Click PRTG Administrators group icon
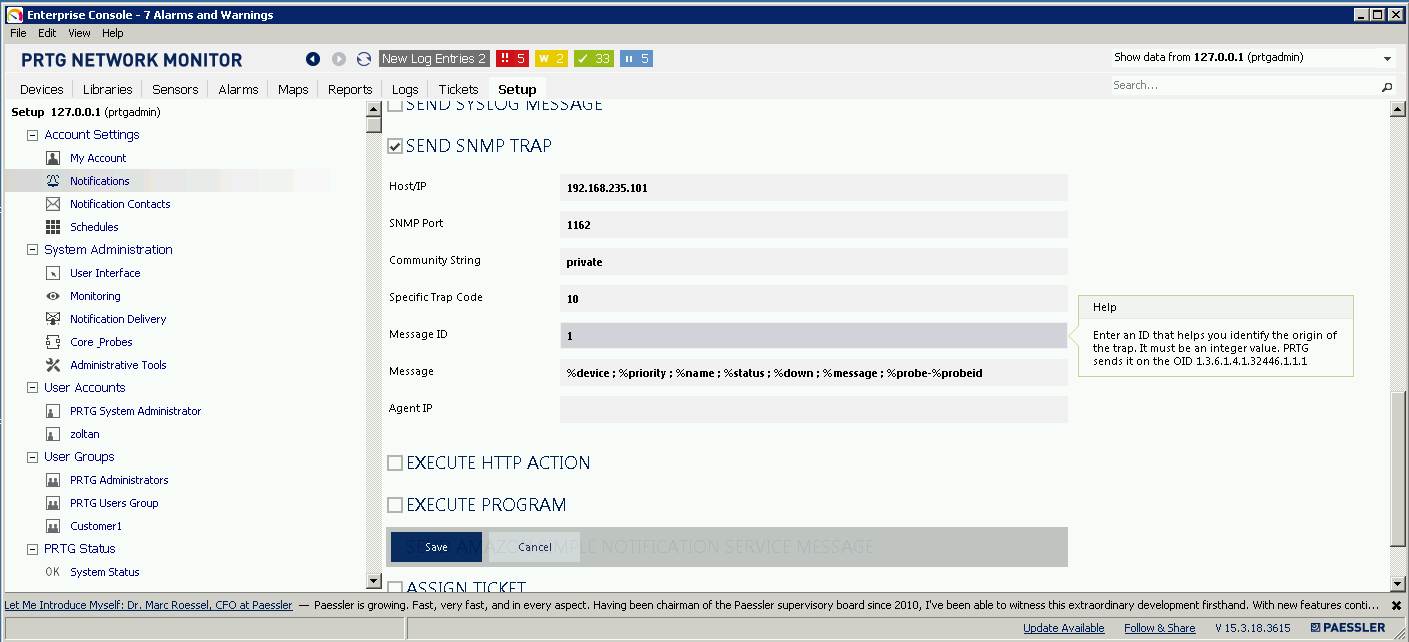The width and height of the screenshot is (1409, 642). tap(53, 480)
